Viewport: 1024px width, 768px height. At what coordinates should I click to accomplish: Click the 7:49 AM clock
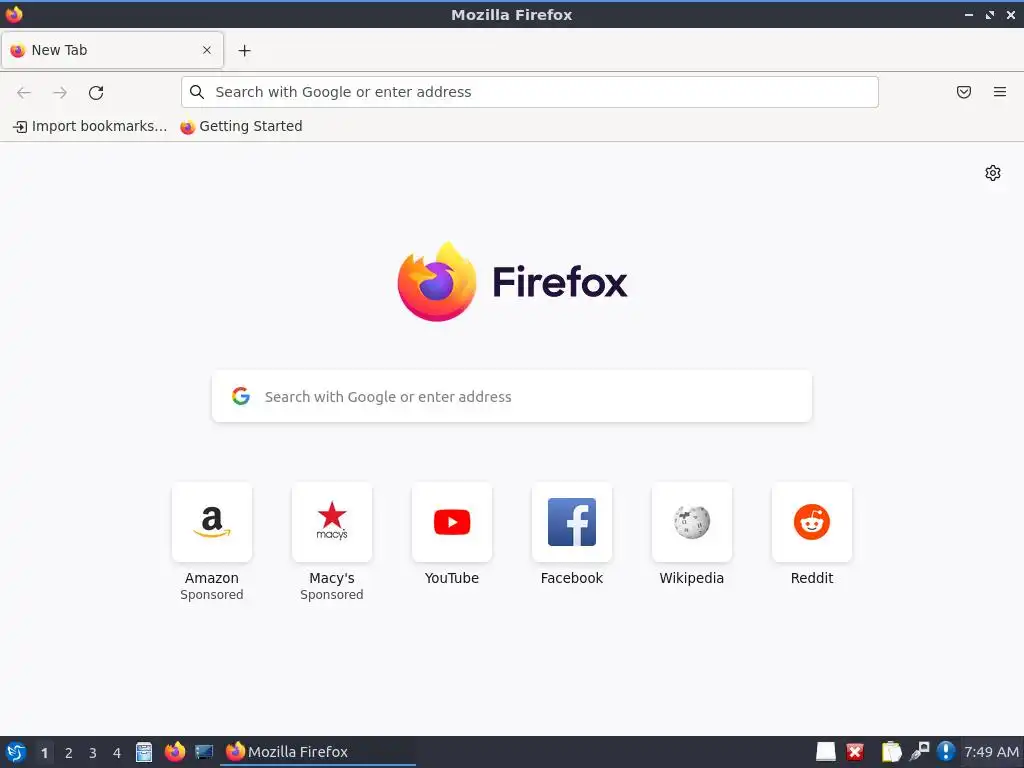991,752
